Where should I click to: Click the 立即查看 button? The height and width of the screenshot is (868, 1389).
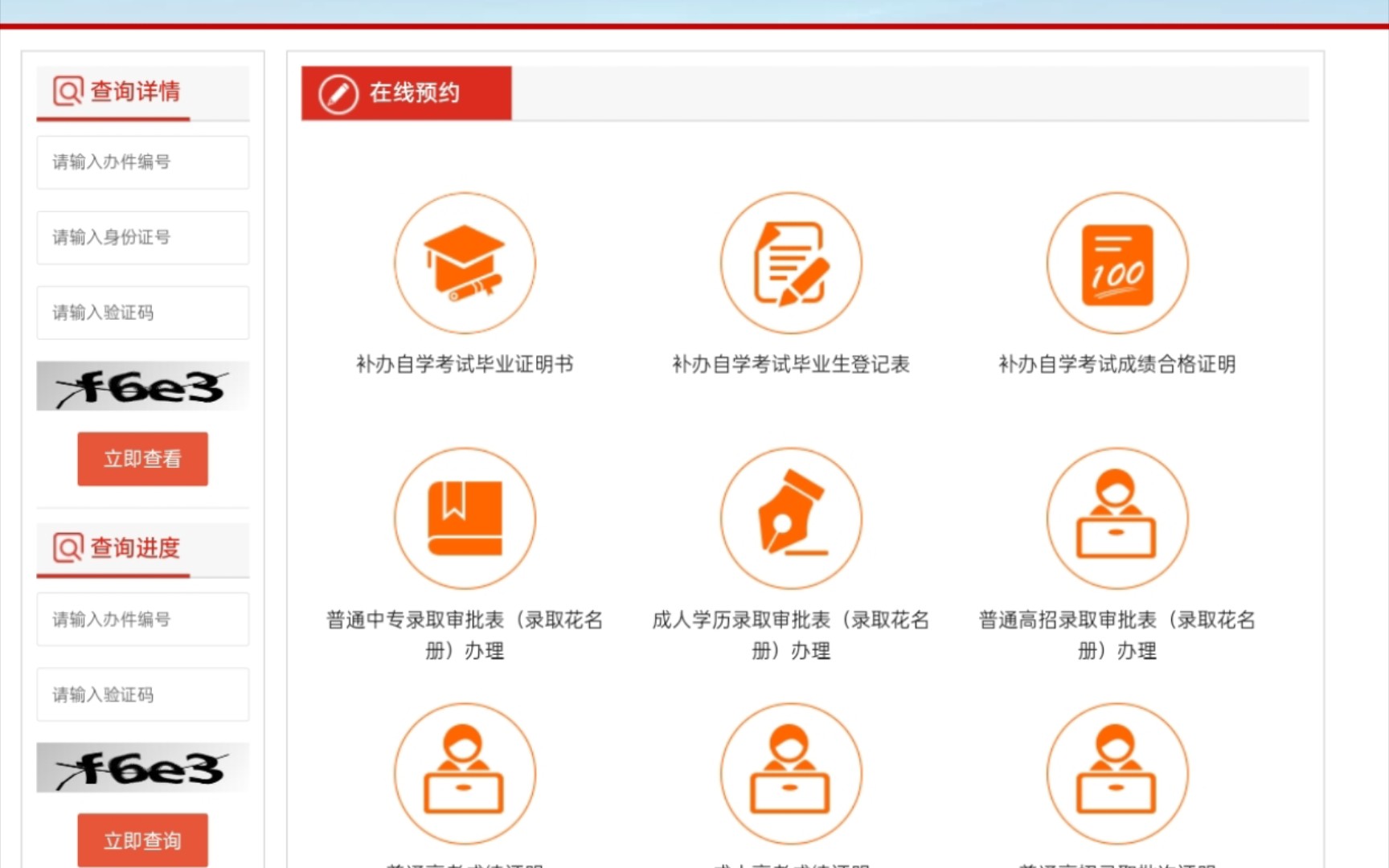[143, 459]
